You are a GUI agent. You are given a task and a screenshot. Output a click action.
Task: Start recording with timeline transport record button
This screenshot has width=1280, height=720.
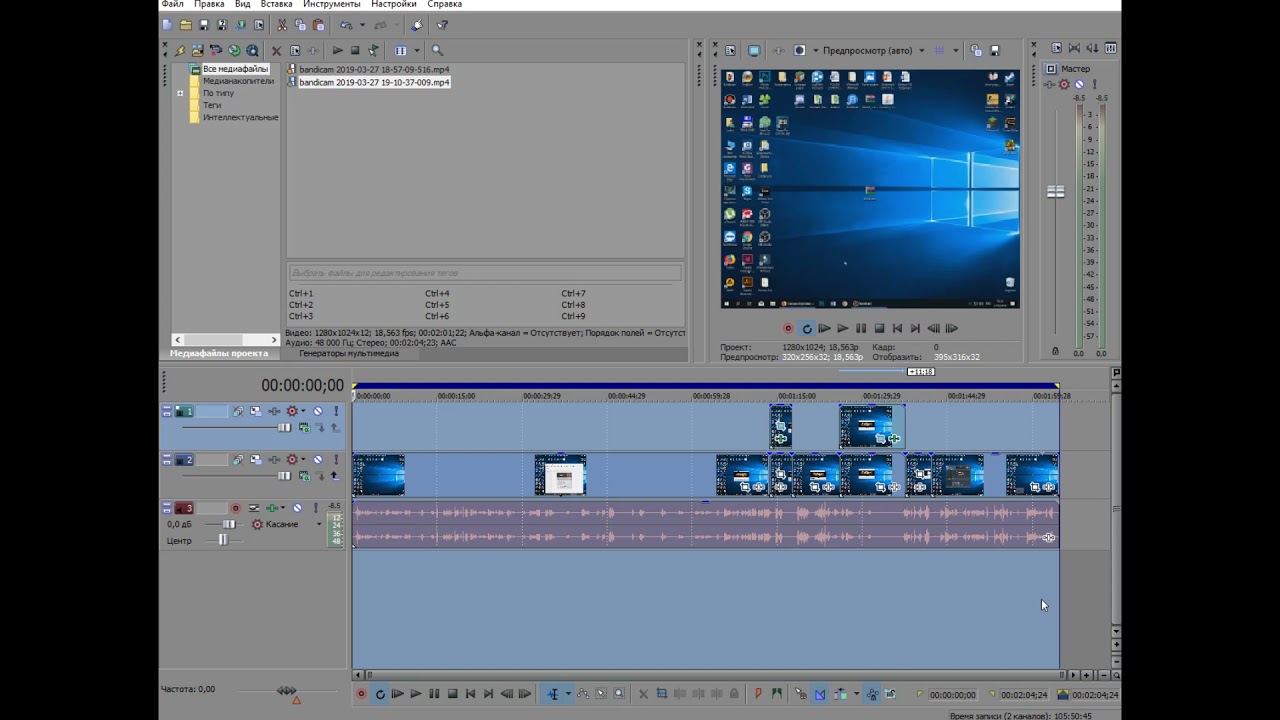(362, 694)
